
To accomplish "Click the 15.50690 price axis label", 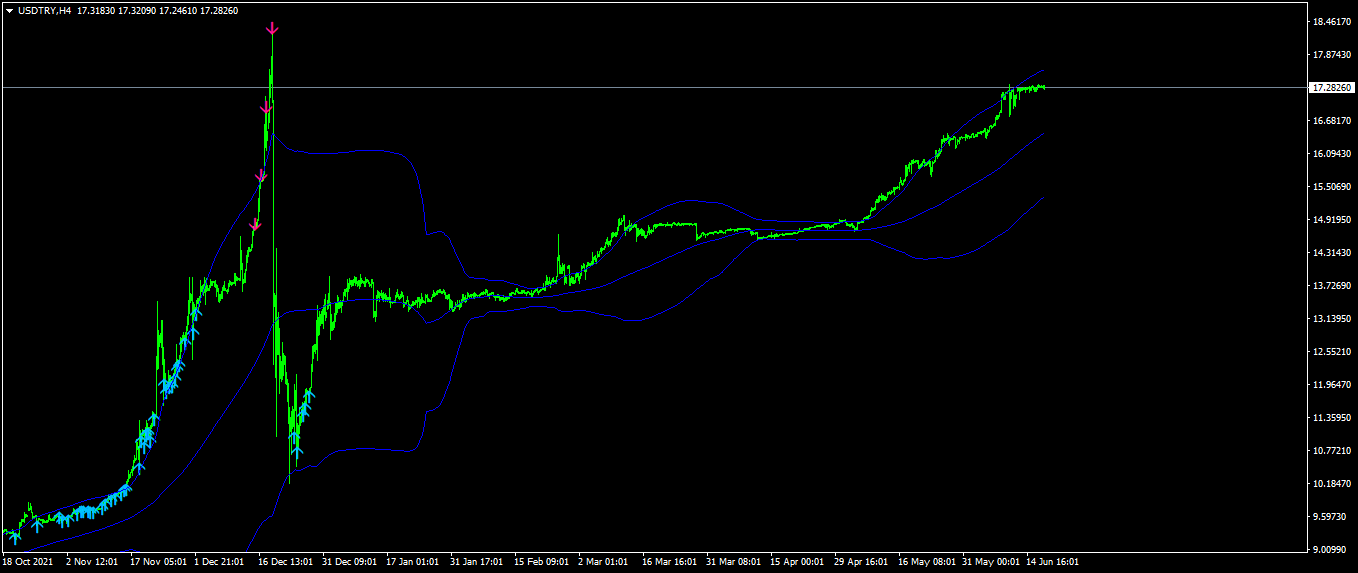I will 1333,187.
